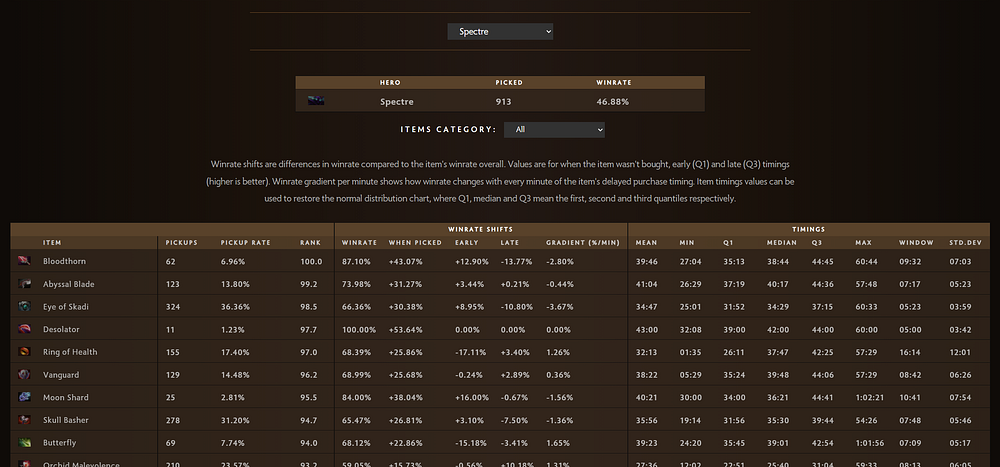Click Moon Shard's 1:02:21 max timing

[868, 397]
